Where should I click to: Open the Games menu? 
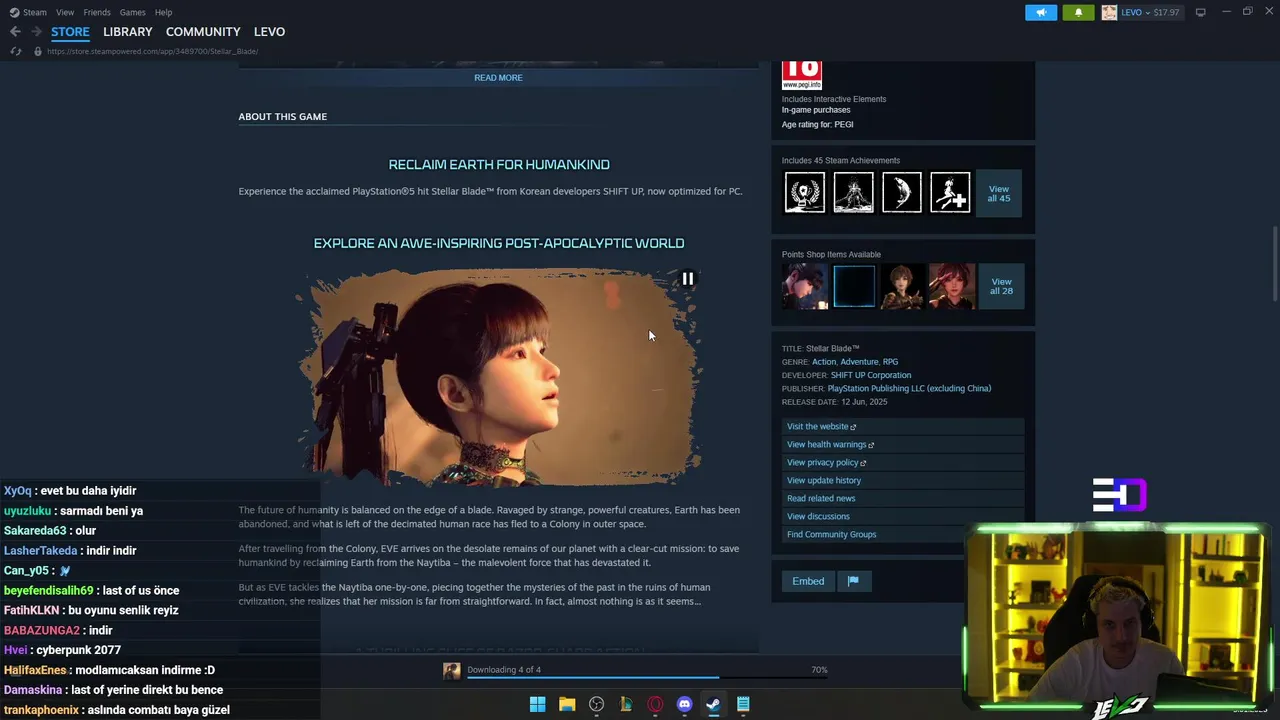point(132,12)
